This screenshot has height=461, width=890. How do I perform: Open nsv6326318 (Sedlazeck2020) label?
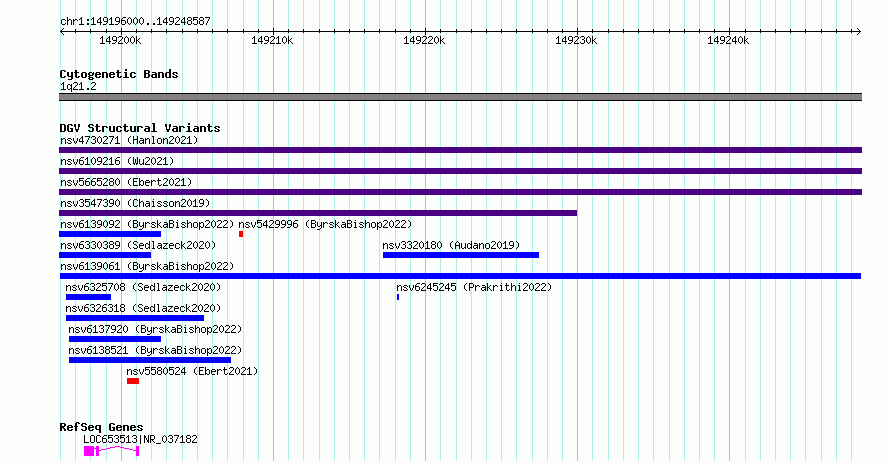(143, 308)
